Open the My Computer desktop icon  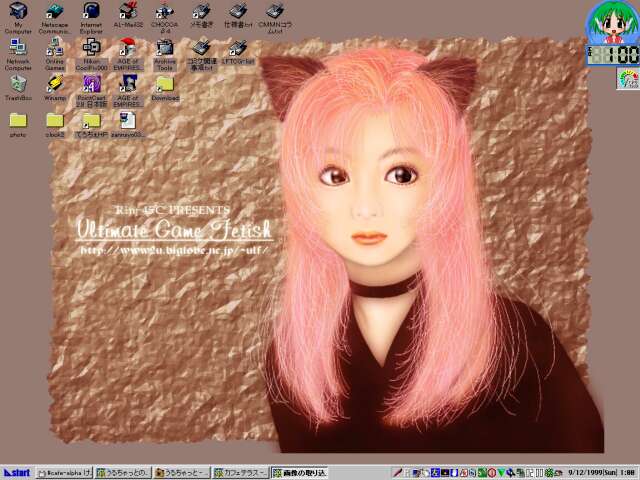(x=18, y=12)
